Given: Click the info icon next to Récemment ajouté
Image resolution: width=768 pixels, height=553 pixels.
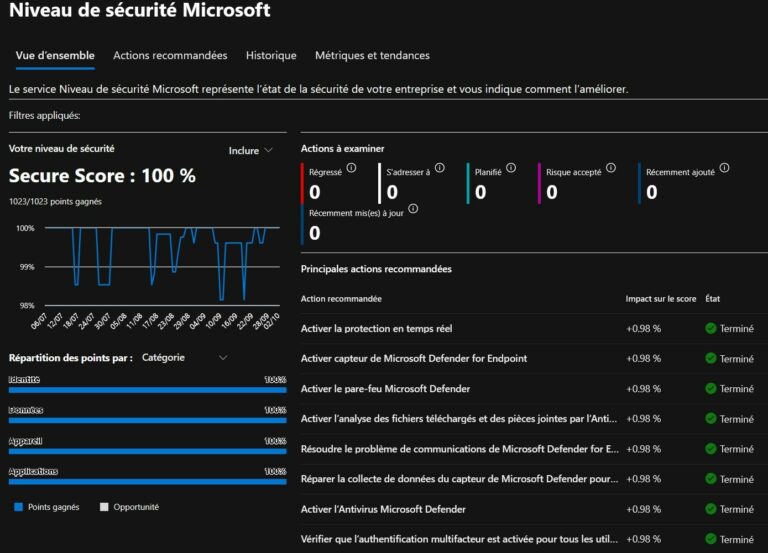Looking at the screenshot, I should tap(724, 168).
